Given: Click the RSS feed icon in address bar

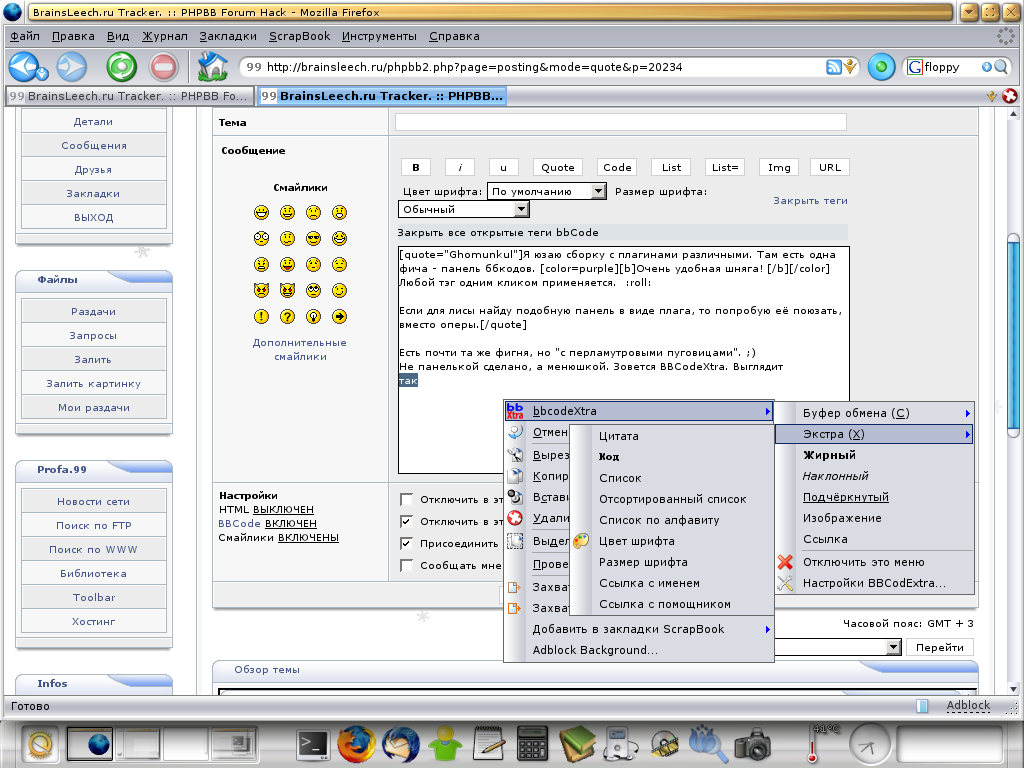Looking at the screenshot, I should pyautogui.click(x=833, y=67).
